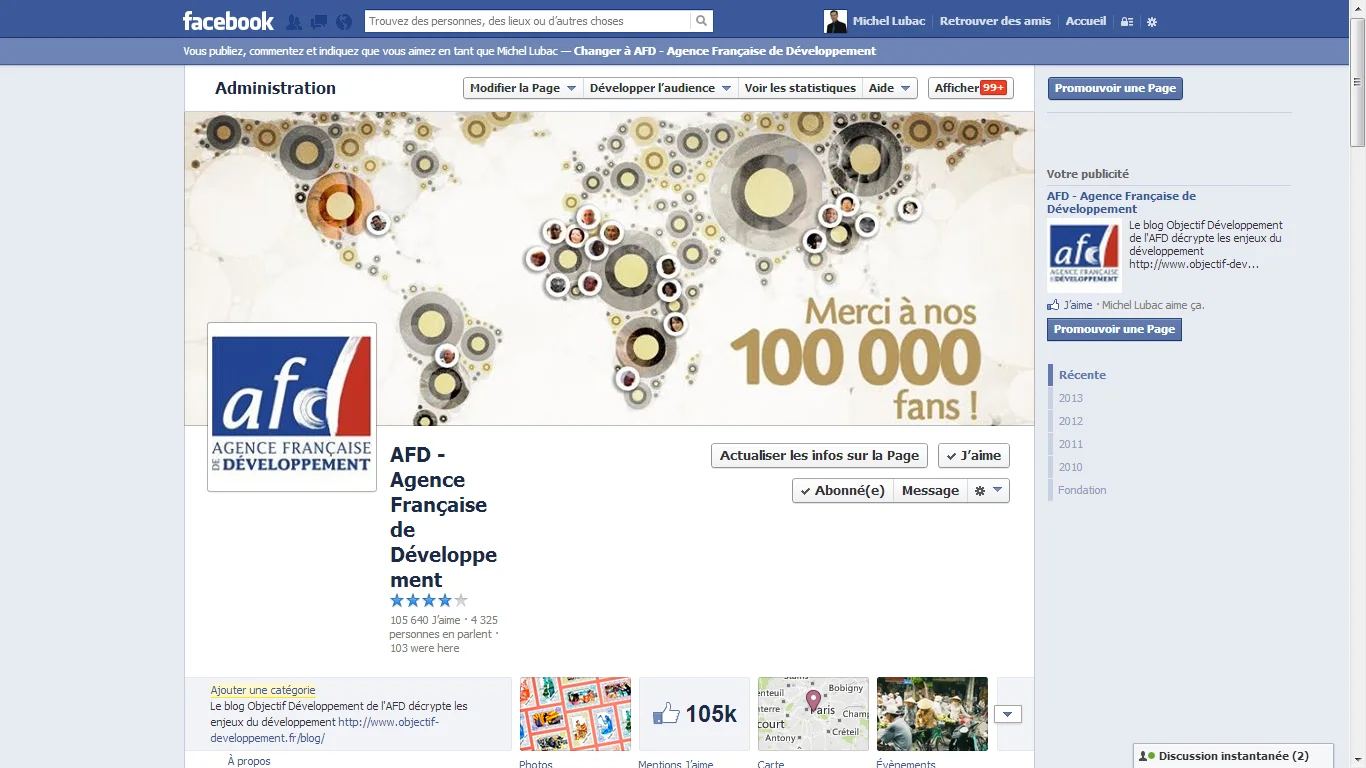Click Ajouter une catégorie link
Image resolution: width=1366 pixels, height=768 pixels.
point(263,690)
